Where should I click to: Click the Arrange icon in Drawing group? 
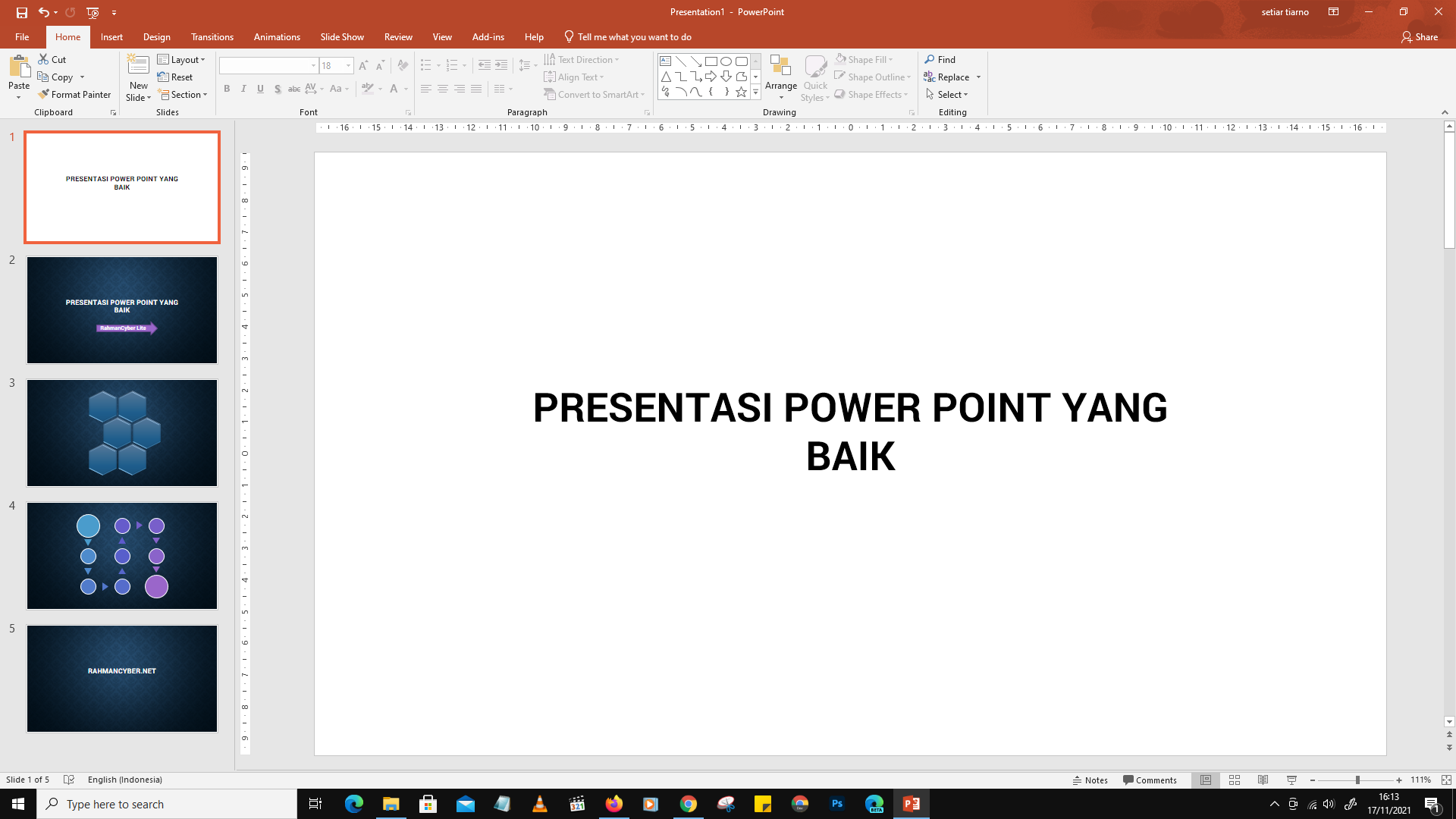coord(780,68)
